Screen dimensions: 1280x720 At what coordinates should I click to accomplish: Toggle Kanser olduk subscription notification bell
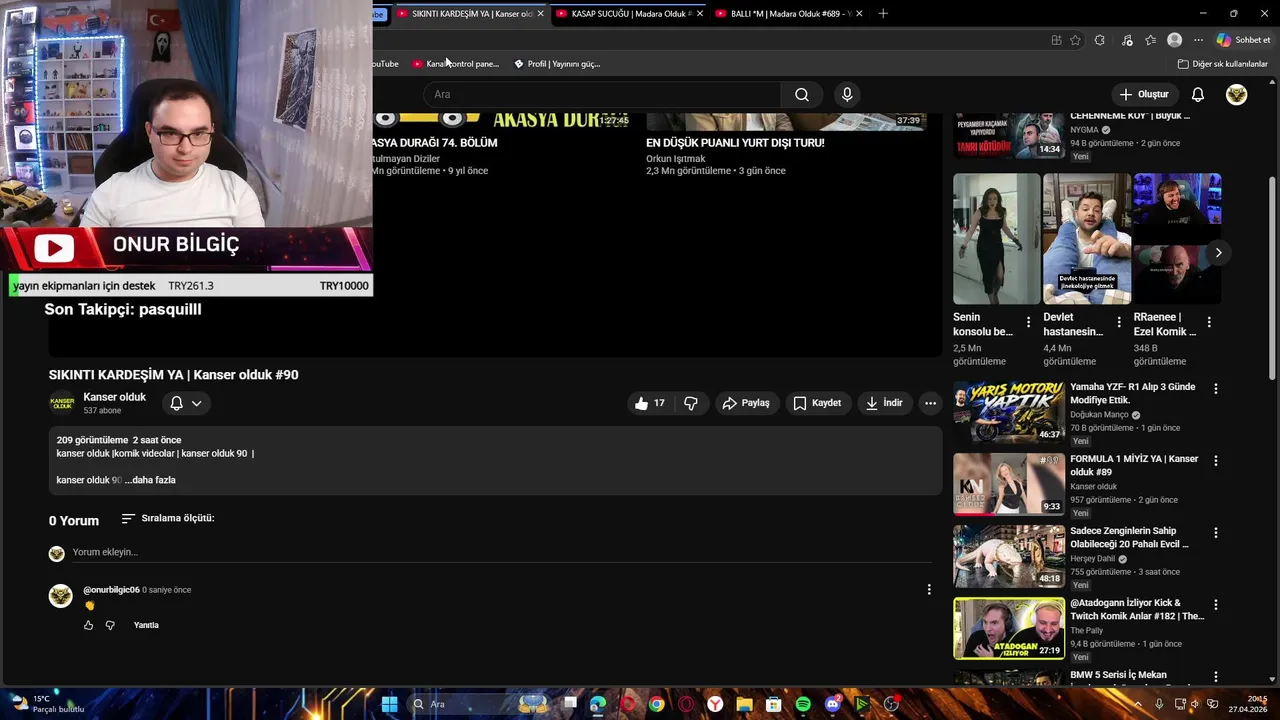tap(176, 403)
